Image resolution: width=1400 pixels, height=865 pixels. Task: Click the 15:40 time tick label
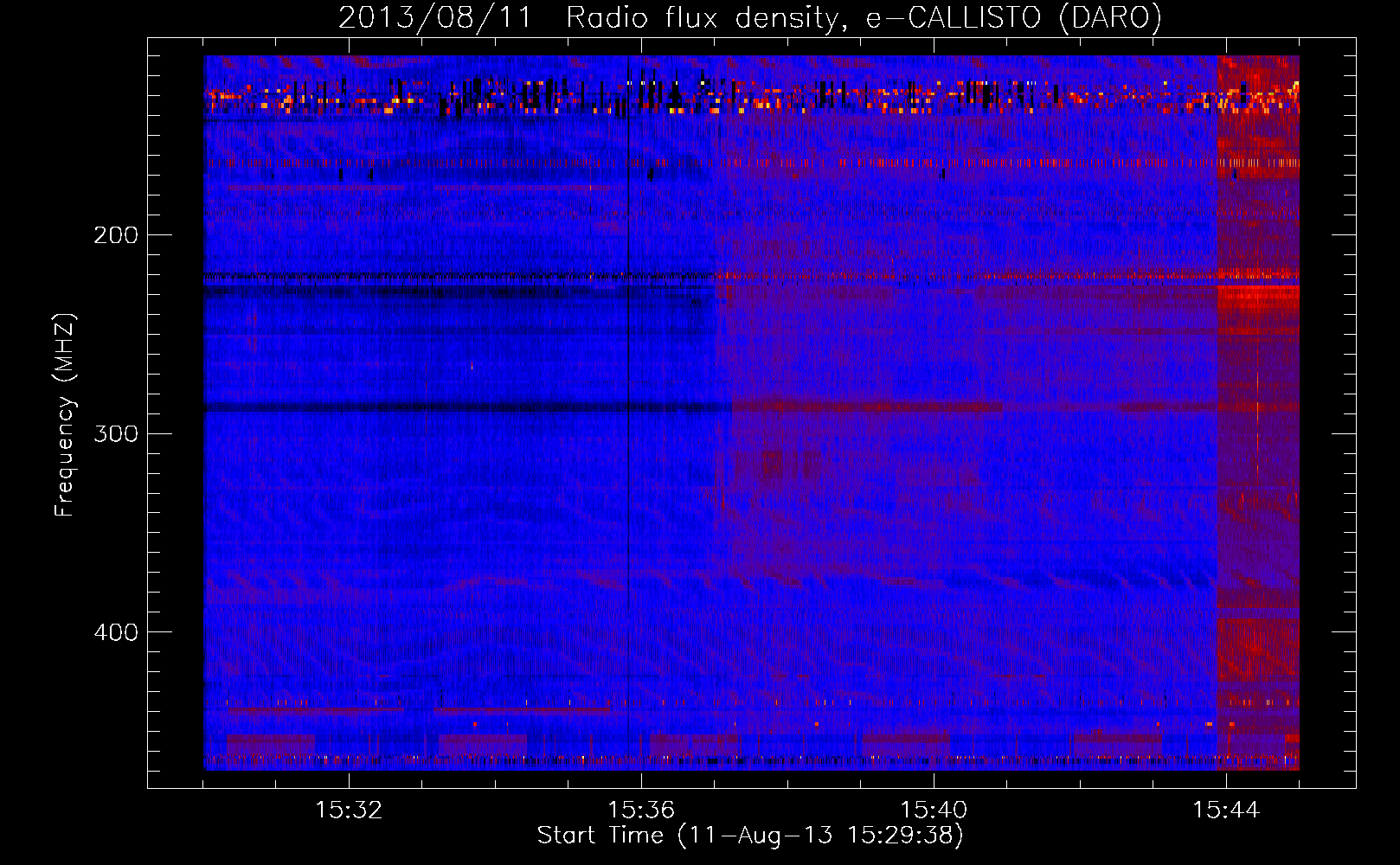pos(934,810)
